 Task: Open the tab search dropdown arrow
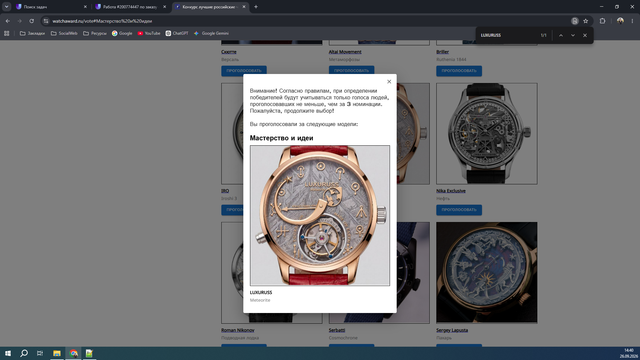(x=7, y=7)
